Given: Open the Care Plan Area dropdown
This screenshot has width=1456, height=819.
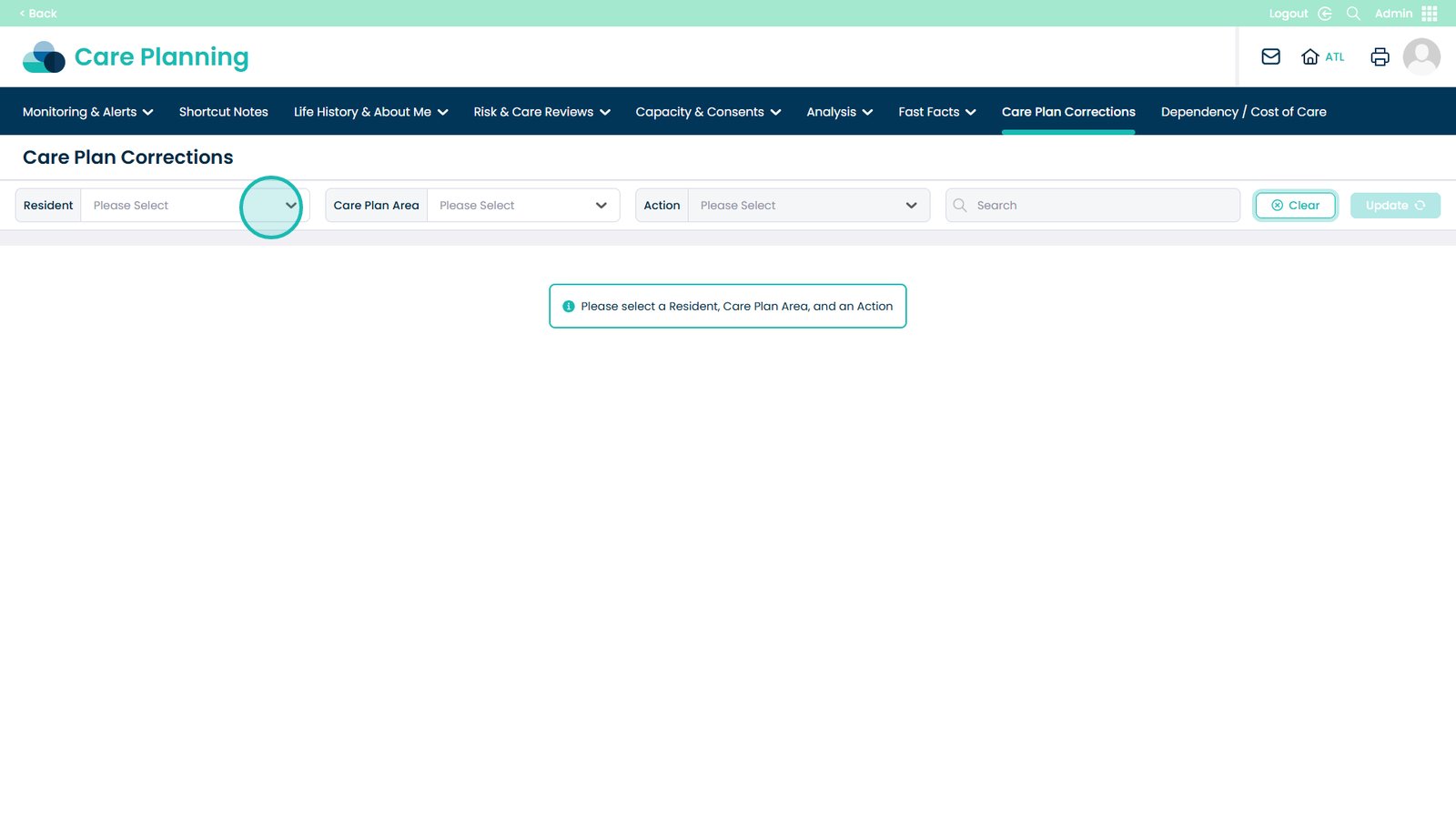Looking at the screenshot, I should [523, 206].
